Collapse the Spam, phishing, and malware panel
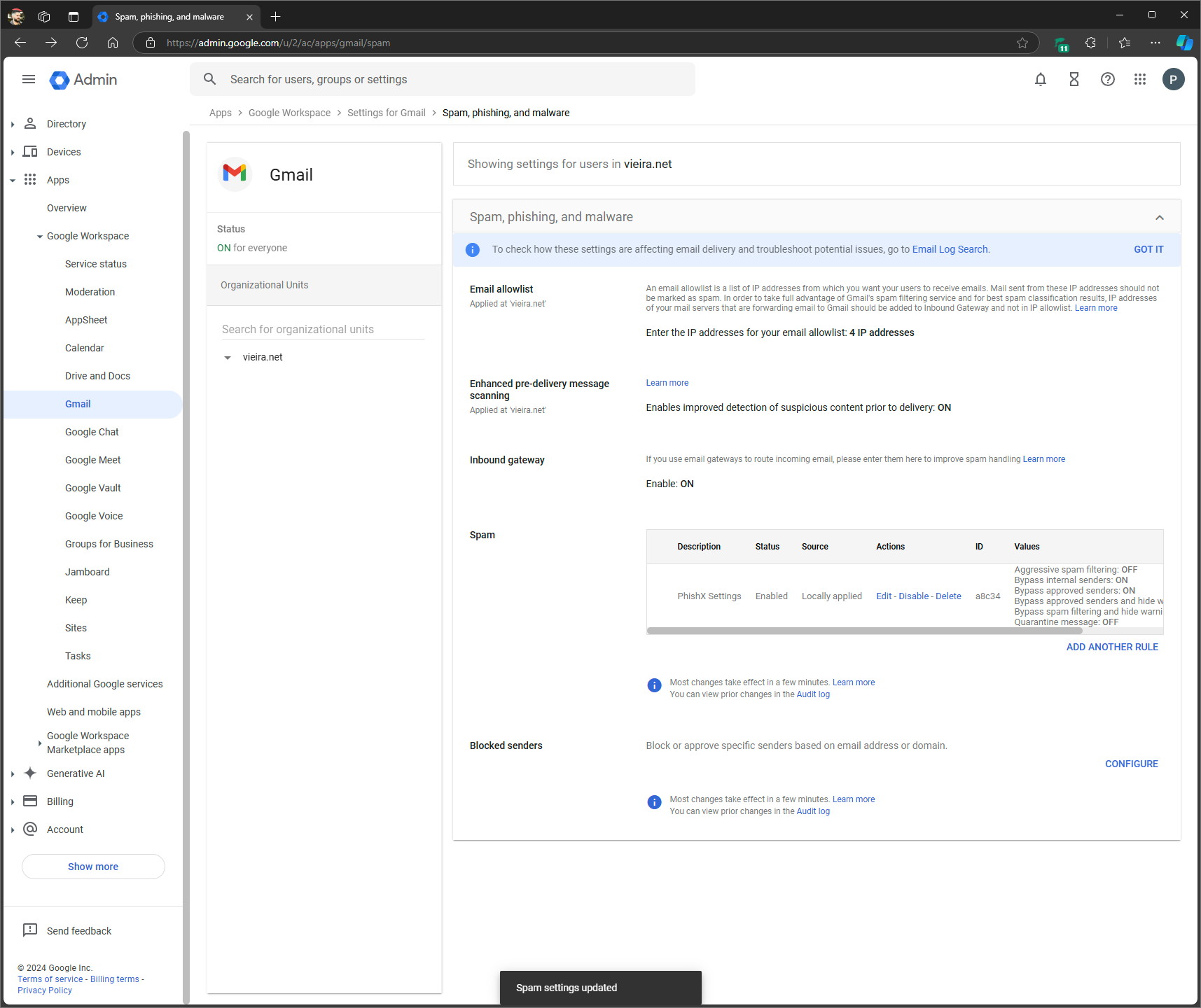Image resolution: width=1201 pixels, height=1008 pixels. tap(1160, 217)
